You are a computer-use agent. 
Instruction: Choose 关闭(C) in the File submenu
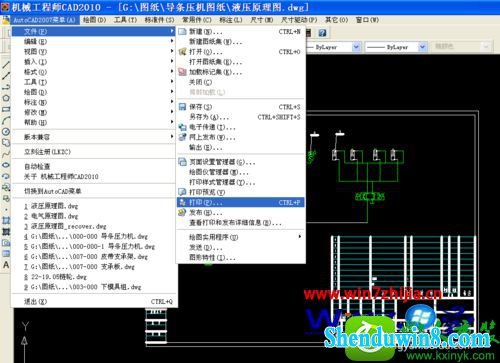point(240,82)
